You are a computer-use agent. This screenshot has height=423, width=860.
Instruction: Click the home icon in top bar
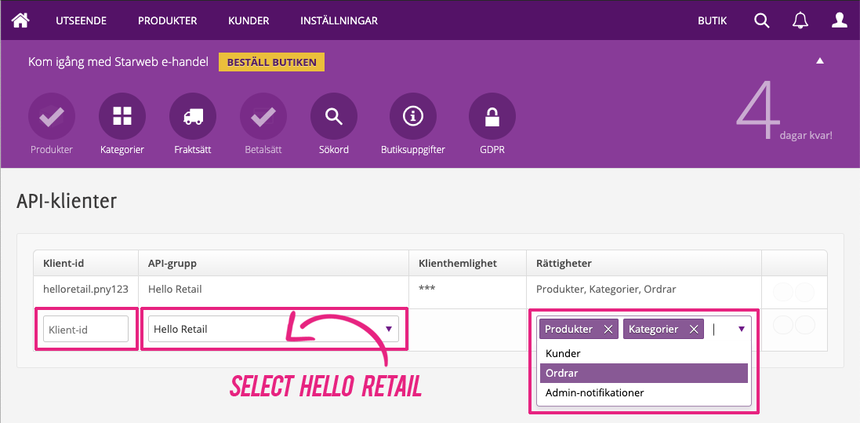(20, 20)
